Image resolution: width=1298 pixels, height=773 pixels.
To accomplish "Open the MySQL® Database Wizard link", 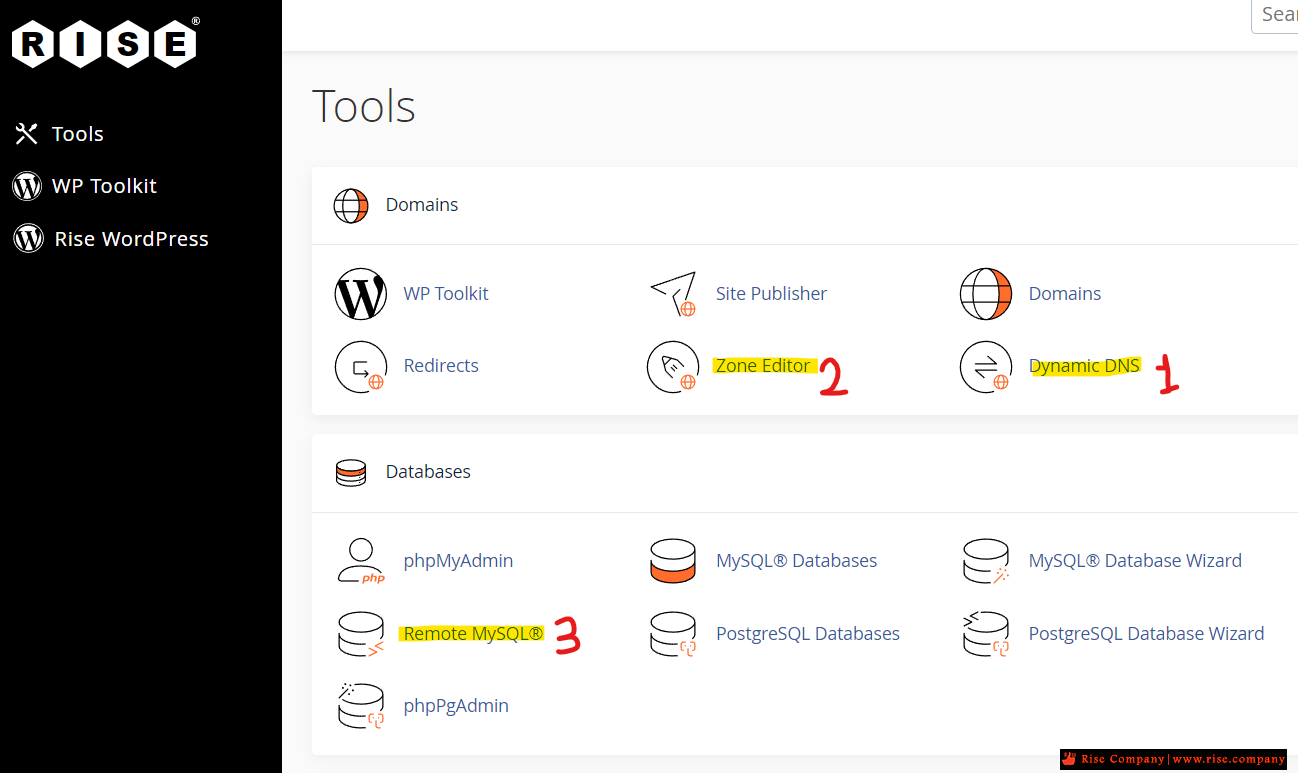I will tap(1135, 561).
